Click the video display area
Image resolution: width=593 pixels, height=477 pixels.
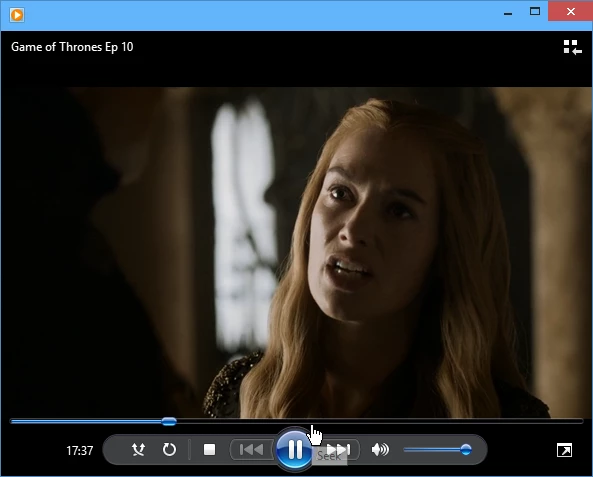[296, 252]
